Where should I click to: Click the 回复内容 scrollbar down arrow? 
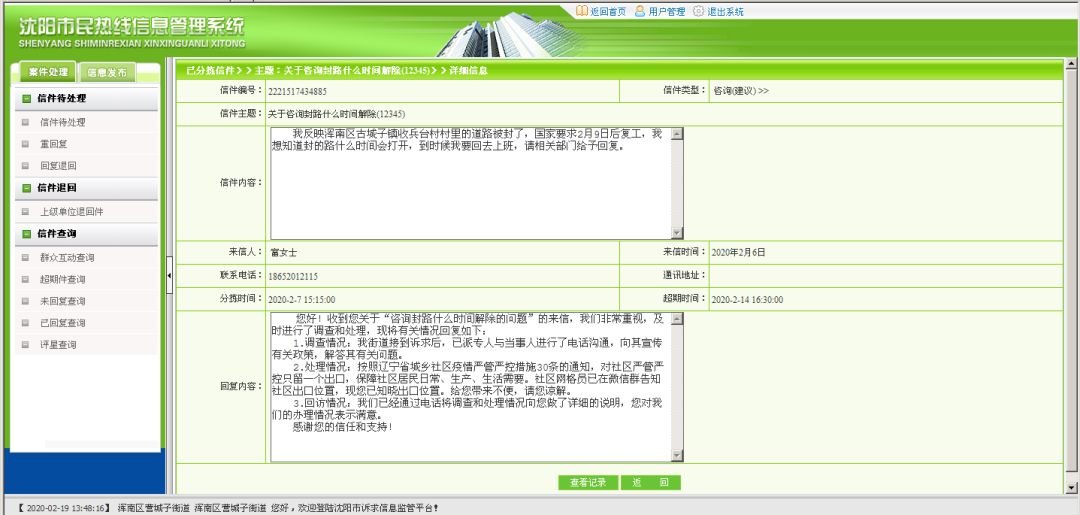[x=678, y=455]
